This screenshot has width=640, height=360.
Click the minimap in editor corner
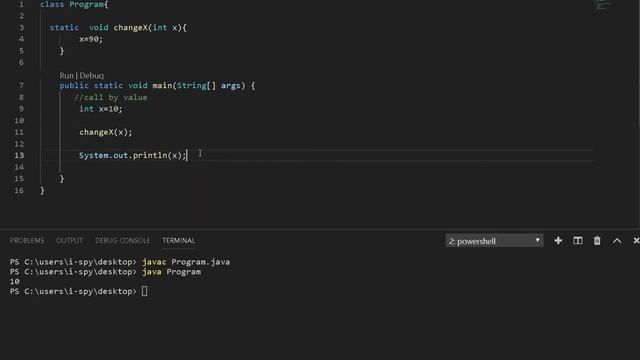tap(603, 5)
